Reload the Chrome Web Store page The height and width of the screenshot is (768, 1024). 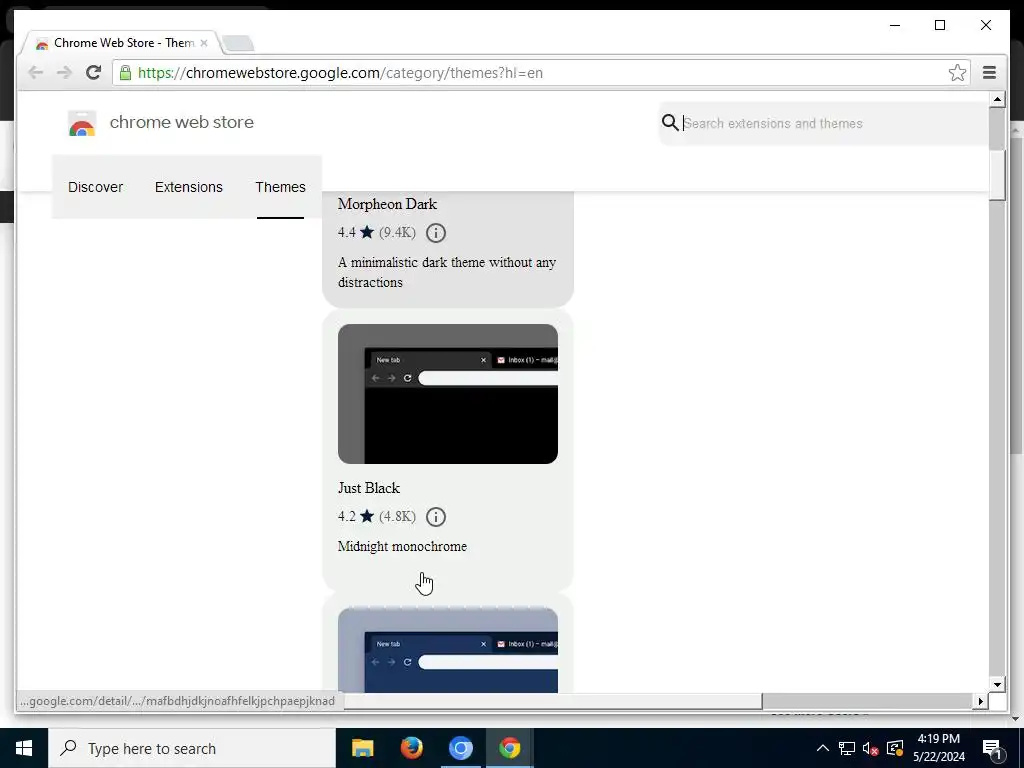click(x=93, y=72)
